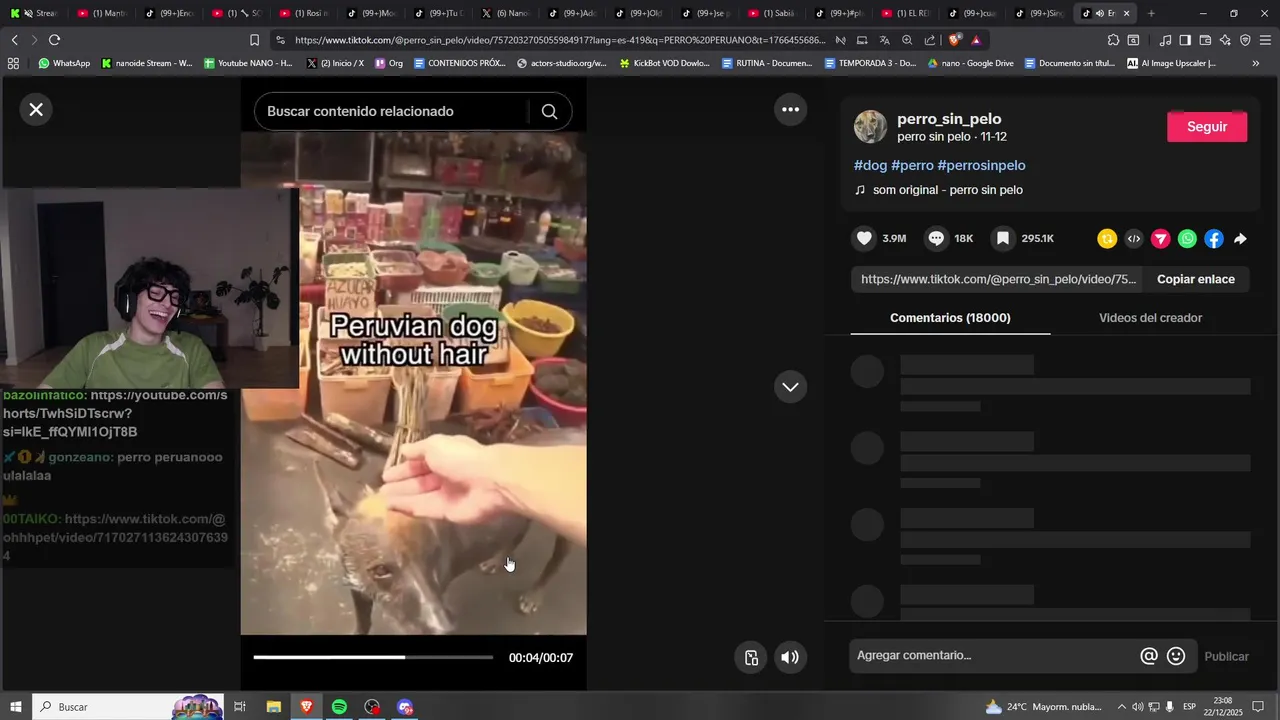Open File Explorer from the taskbar
This screenshot has height=720, width=1280.
click(273, 707)
